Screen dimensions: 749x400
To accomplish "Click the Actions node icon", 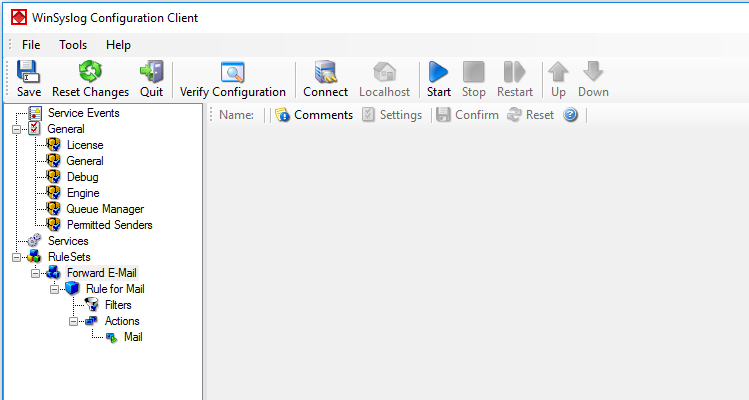I will coord(91,321).
